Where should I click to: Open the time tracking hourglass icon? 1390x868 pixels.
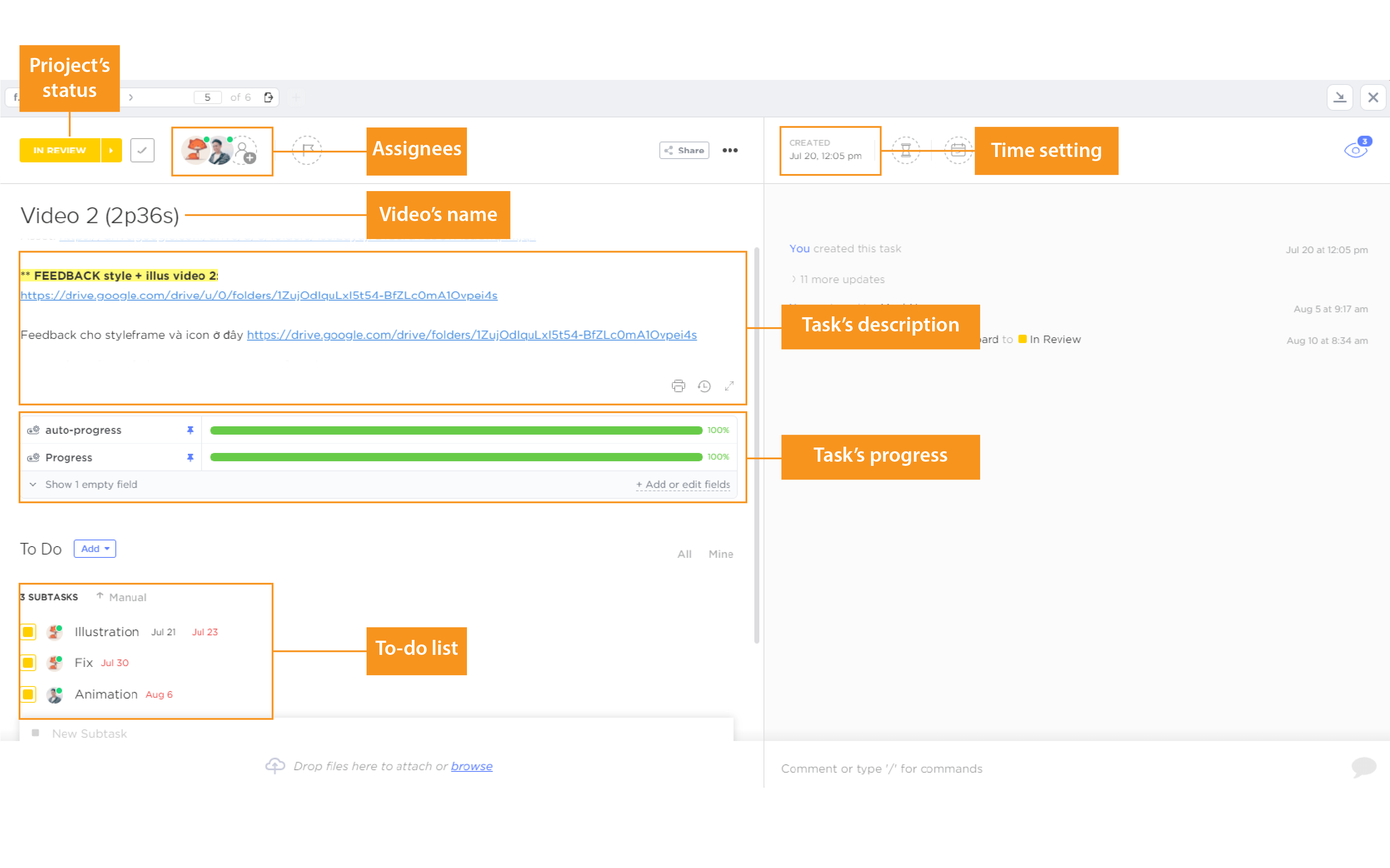point(906,150)
